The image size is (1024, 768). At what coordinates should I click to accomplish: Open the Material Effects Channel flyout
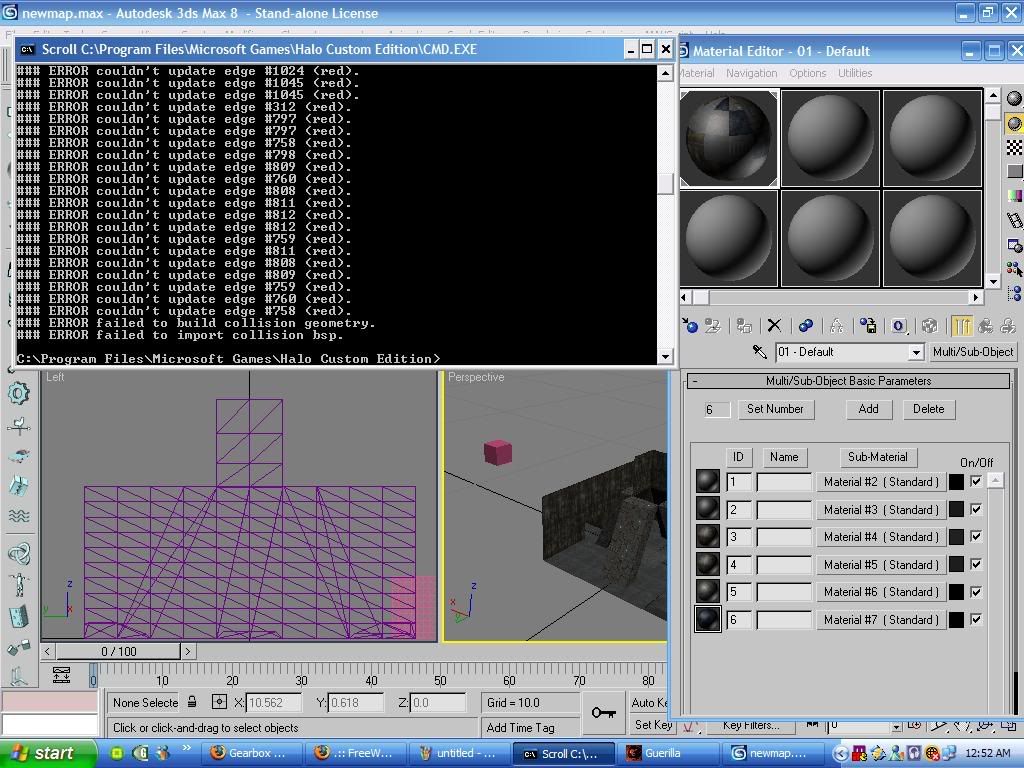899,325
